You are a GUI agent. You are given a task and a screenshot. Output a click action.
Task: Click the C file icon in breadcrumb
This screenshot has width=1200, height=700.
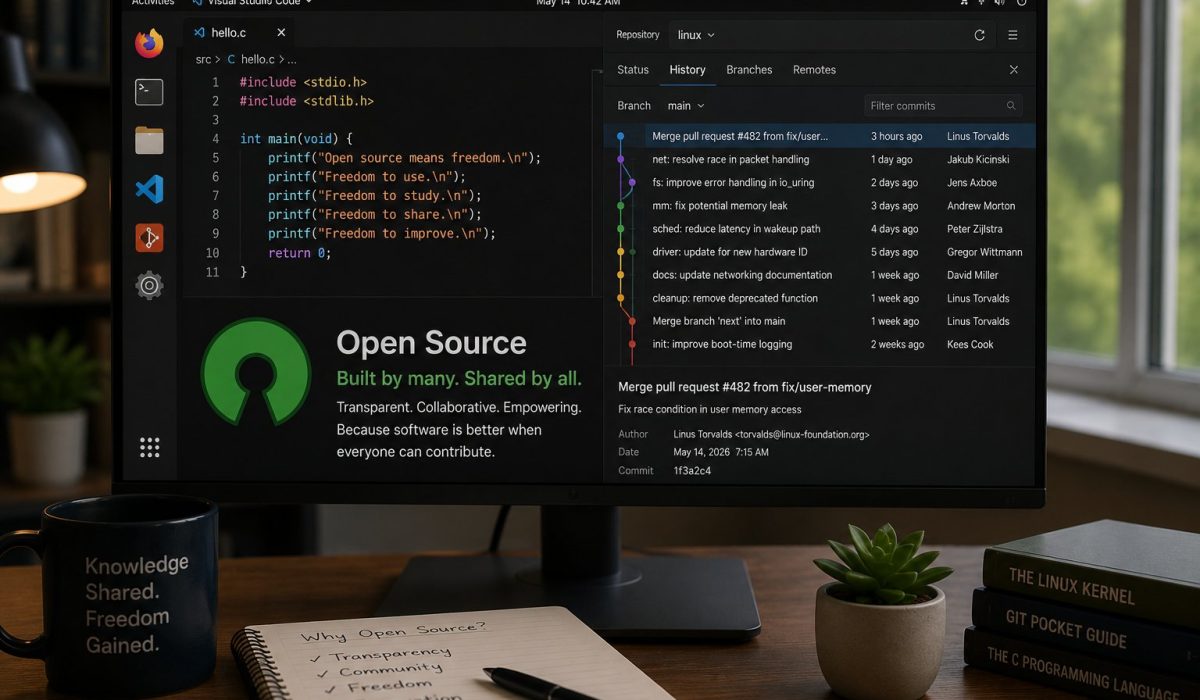click(x=231, y=60)
